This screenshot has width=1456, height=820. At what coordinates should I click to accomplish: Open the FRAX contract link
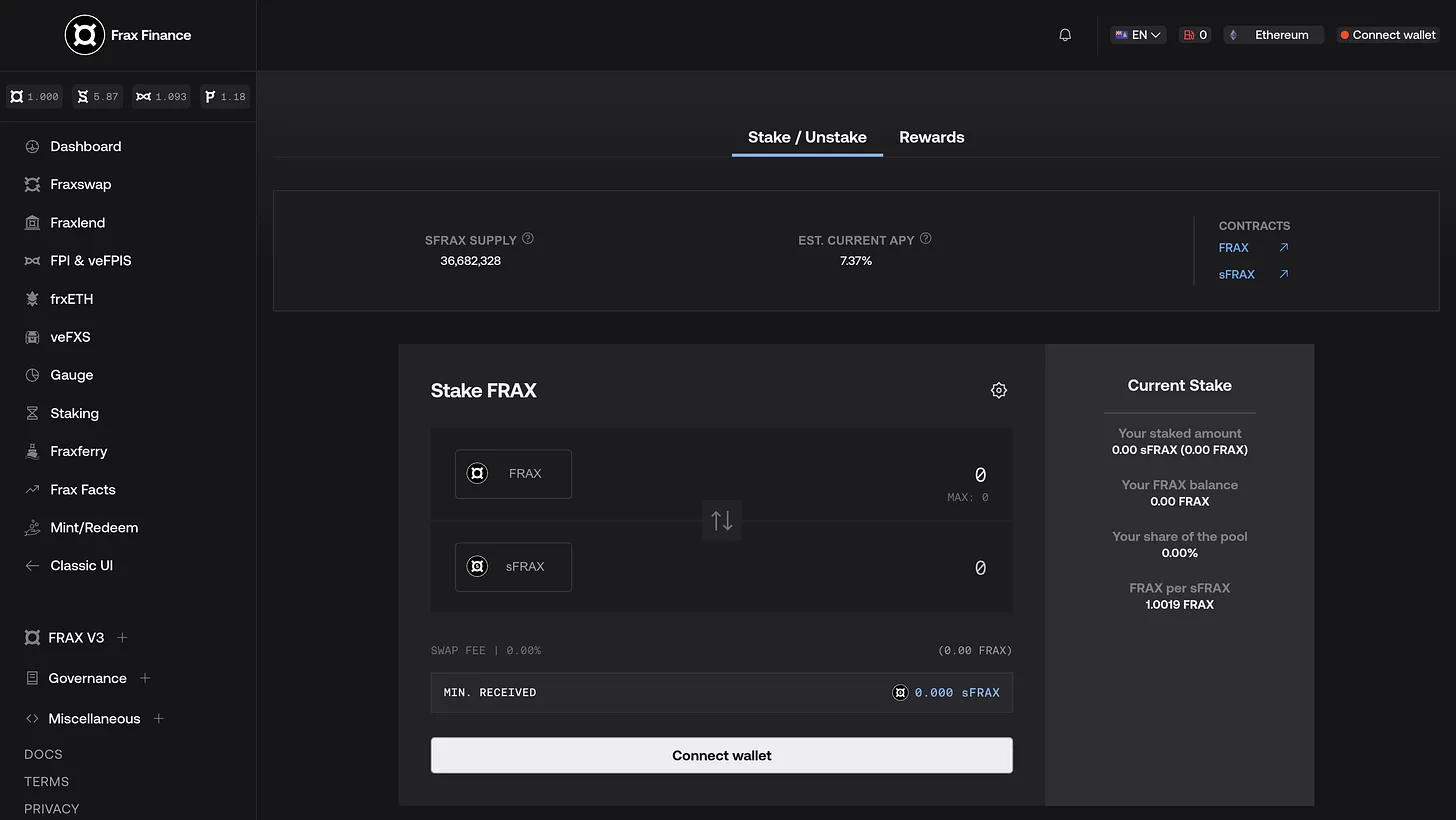(x=1234, y=248)
